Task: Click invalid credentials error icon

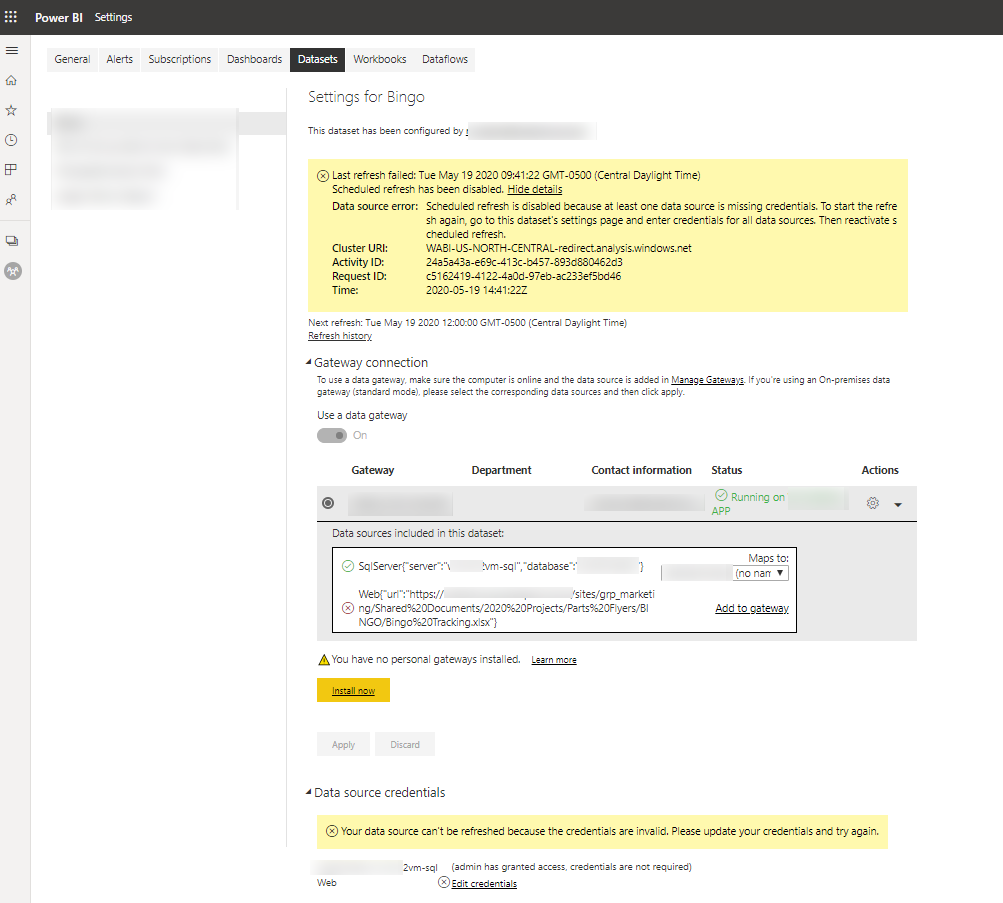Action: [332, 831]
